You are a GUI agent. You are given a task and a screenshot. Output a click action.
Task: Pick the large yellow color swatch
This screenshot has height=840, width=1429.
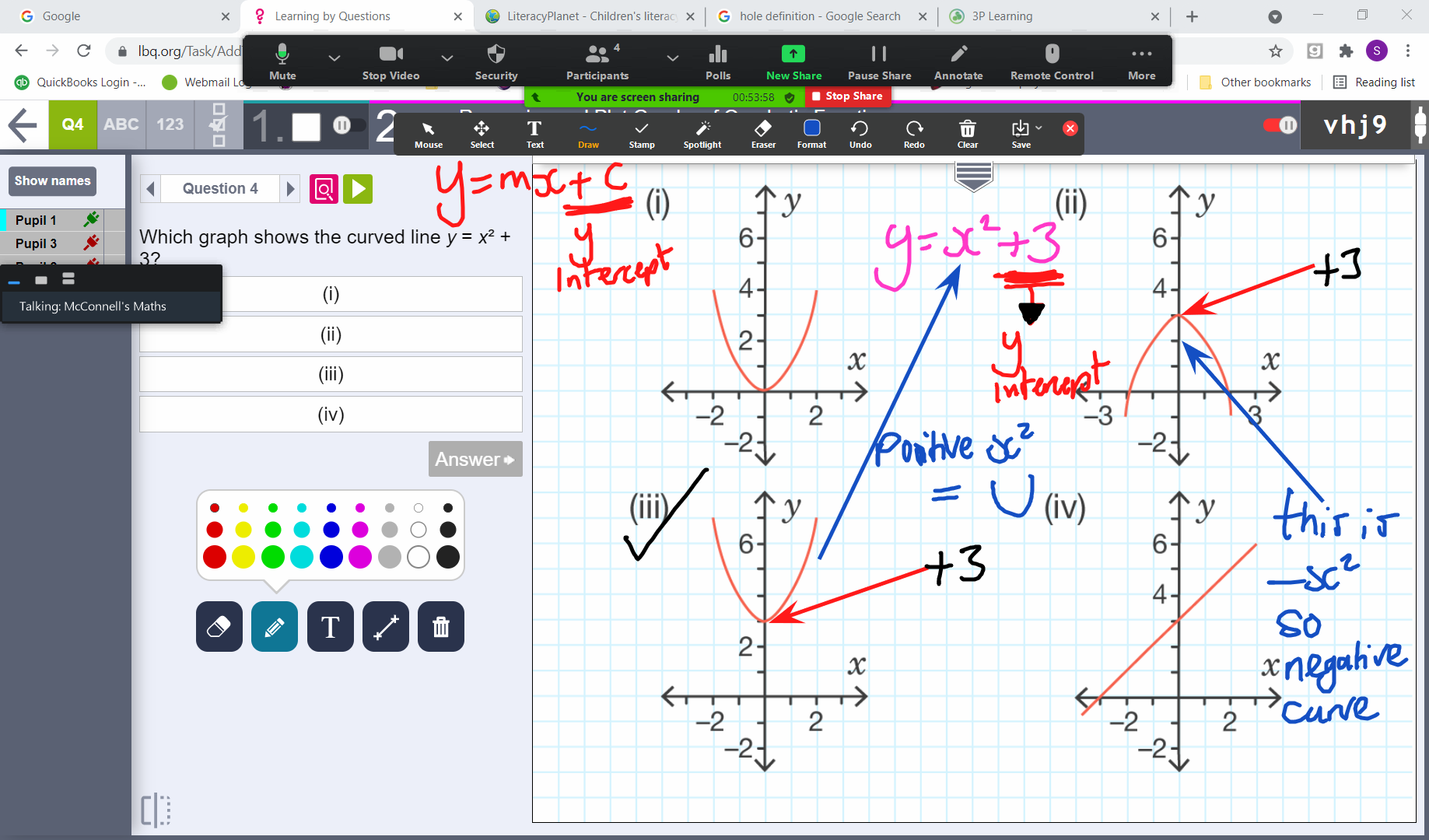pos(243,557)
